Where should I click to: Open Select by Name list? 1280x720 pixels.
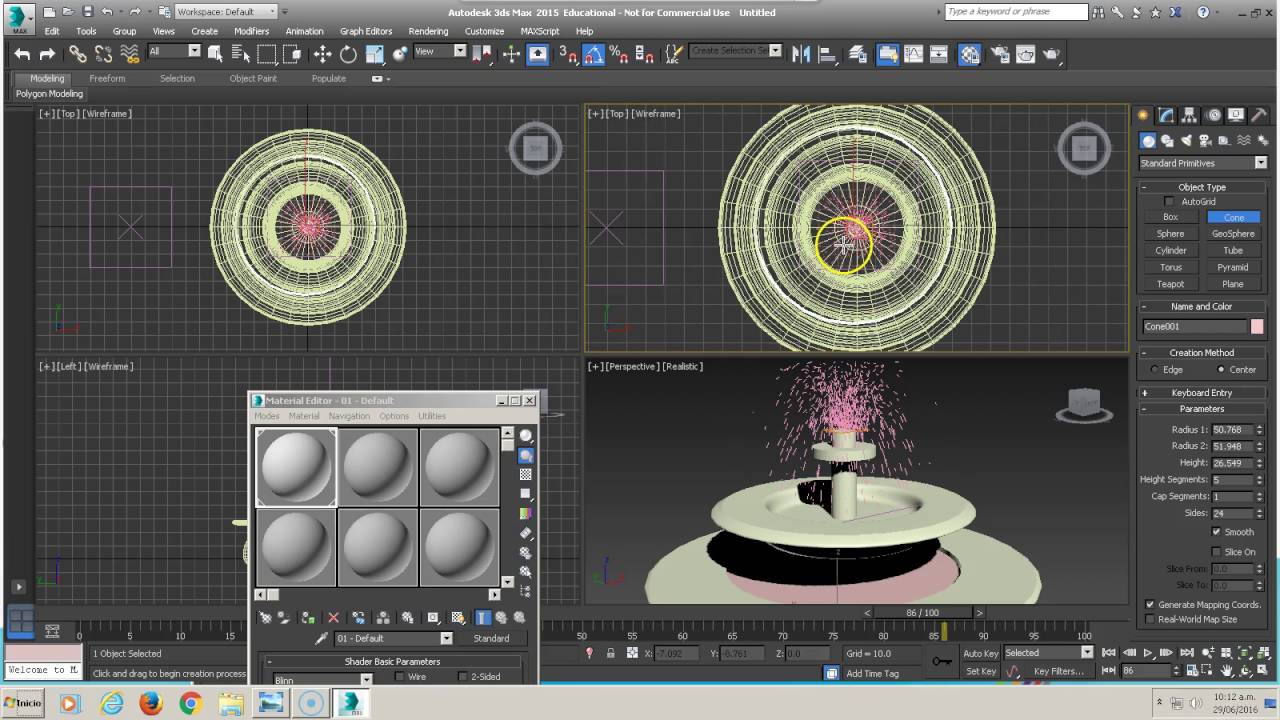(x=241, y=54)
